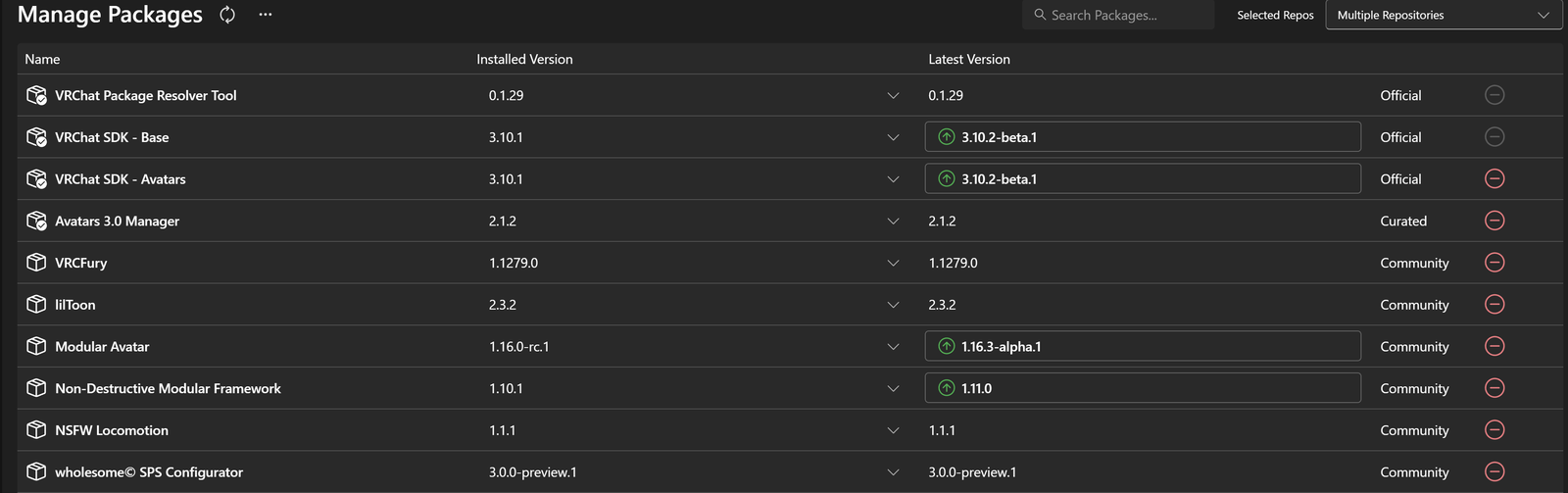Remove the VRChat SDK - Avatars package
The width and height of the screenshot is (1568, 493).
pos(1494,179)
